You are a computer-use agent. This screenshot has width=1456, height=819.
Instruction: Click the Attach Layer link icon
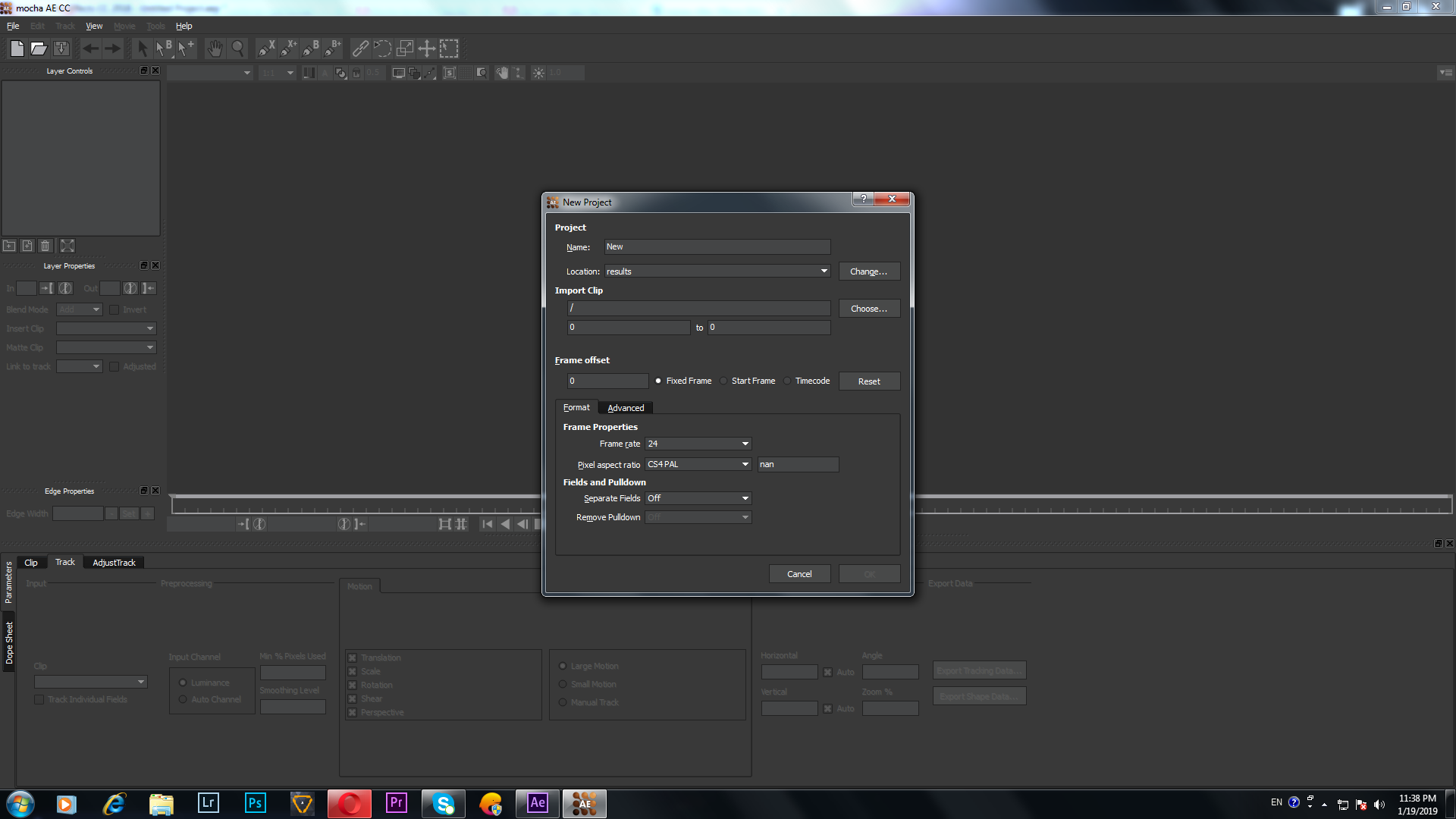360,49
